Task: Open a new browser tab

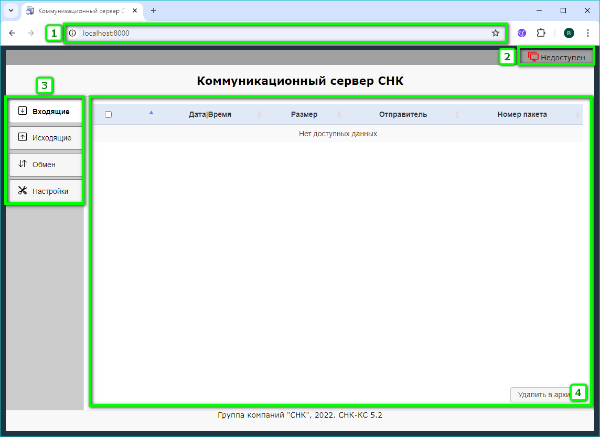Action: coord(153,10)
